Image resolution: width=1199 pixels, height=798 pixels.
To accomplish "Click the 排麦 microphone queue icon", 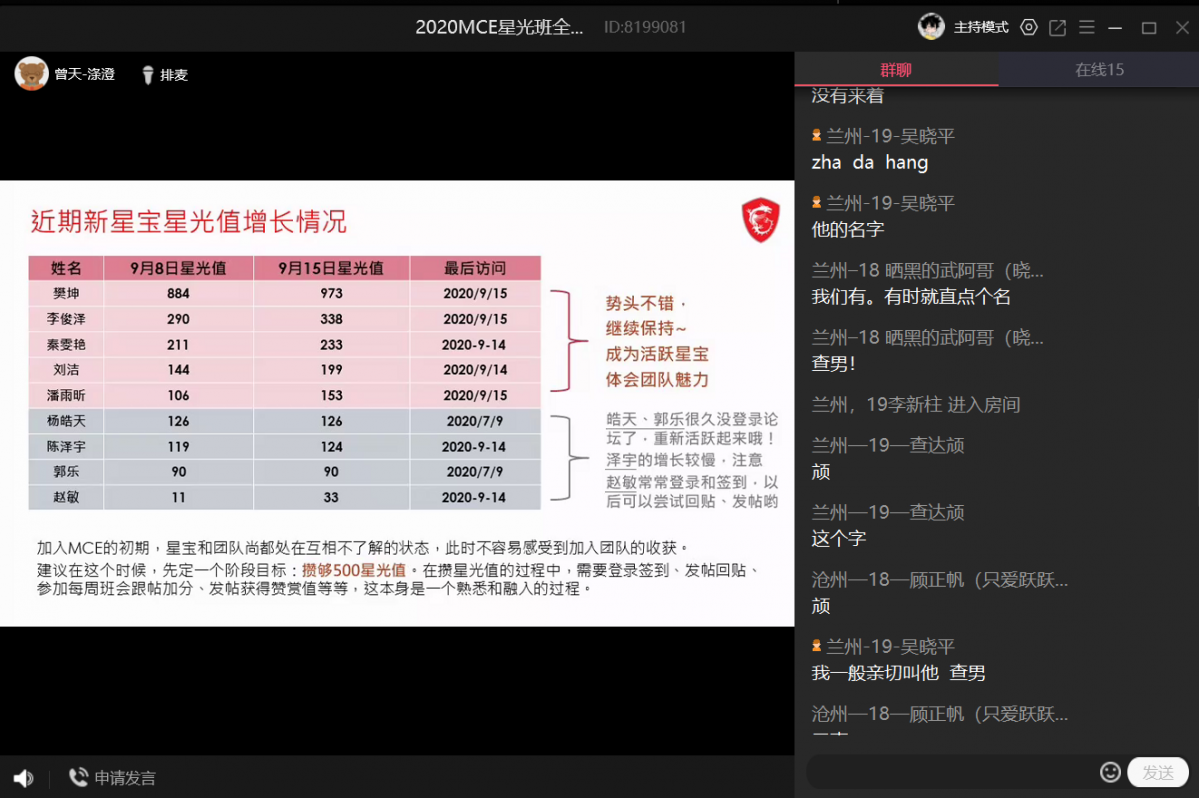I will [147, 75].
